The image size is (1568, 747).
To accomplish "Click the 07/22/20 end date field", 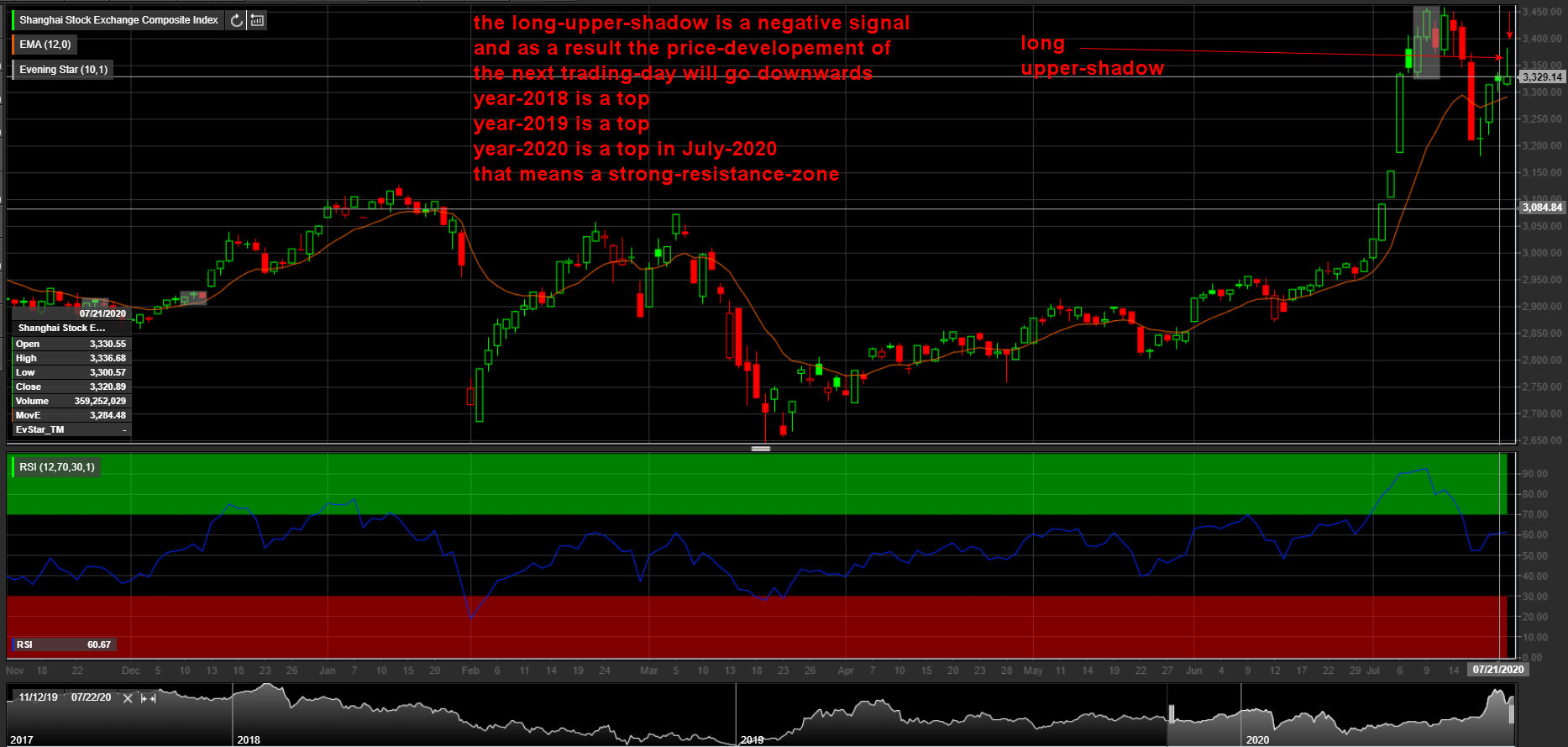I will click(91, 697).
